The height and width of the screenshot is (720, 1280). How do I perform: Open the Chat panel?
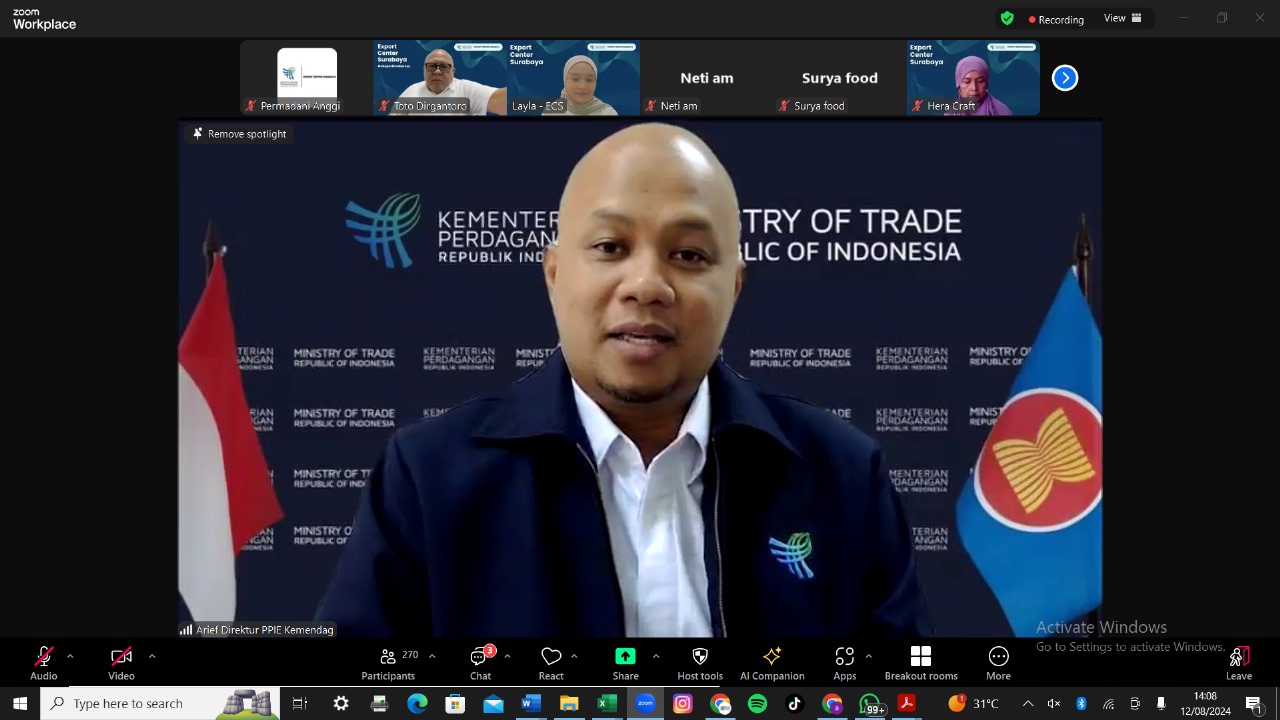point(481,663)
